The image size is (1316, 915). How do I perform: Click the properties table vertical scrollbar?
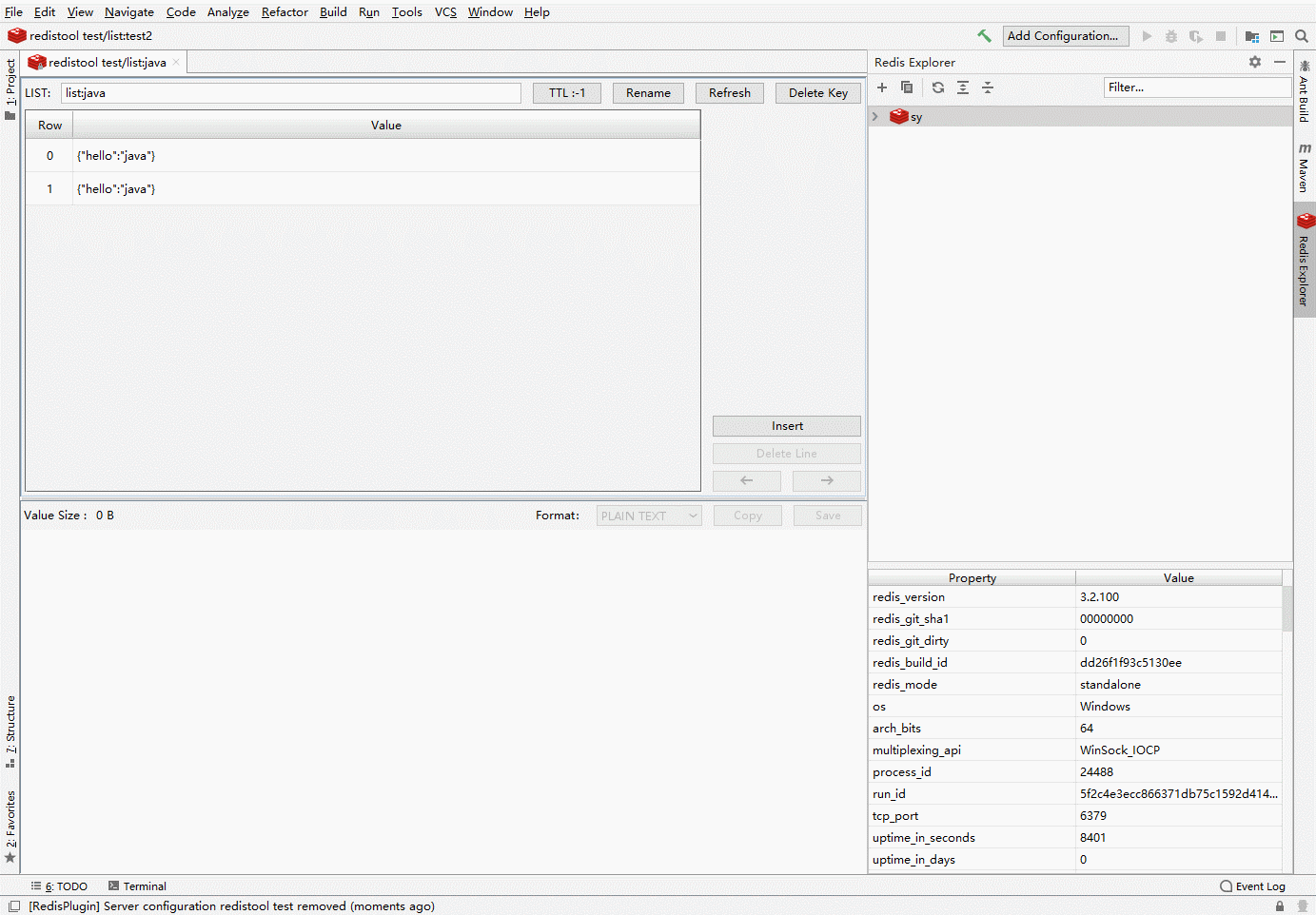(1287, 610)
